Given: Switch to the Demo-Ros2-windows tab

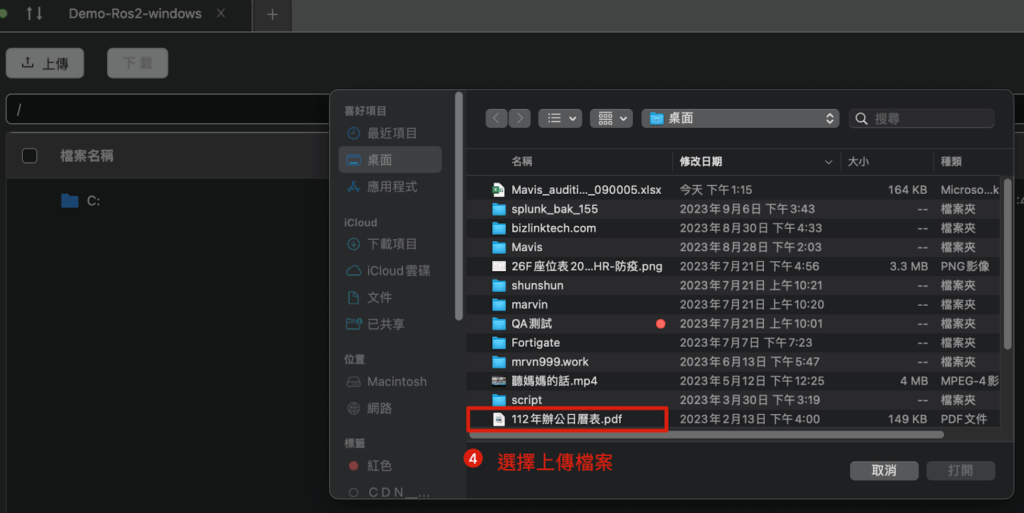Looking at the screenshot, I should click(135, 14).
